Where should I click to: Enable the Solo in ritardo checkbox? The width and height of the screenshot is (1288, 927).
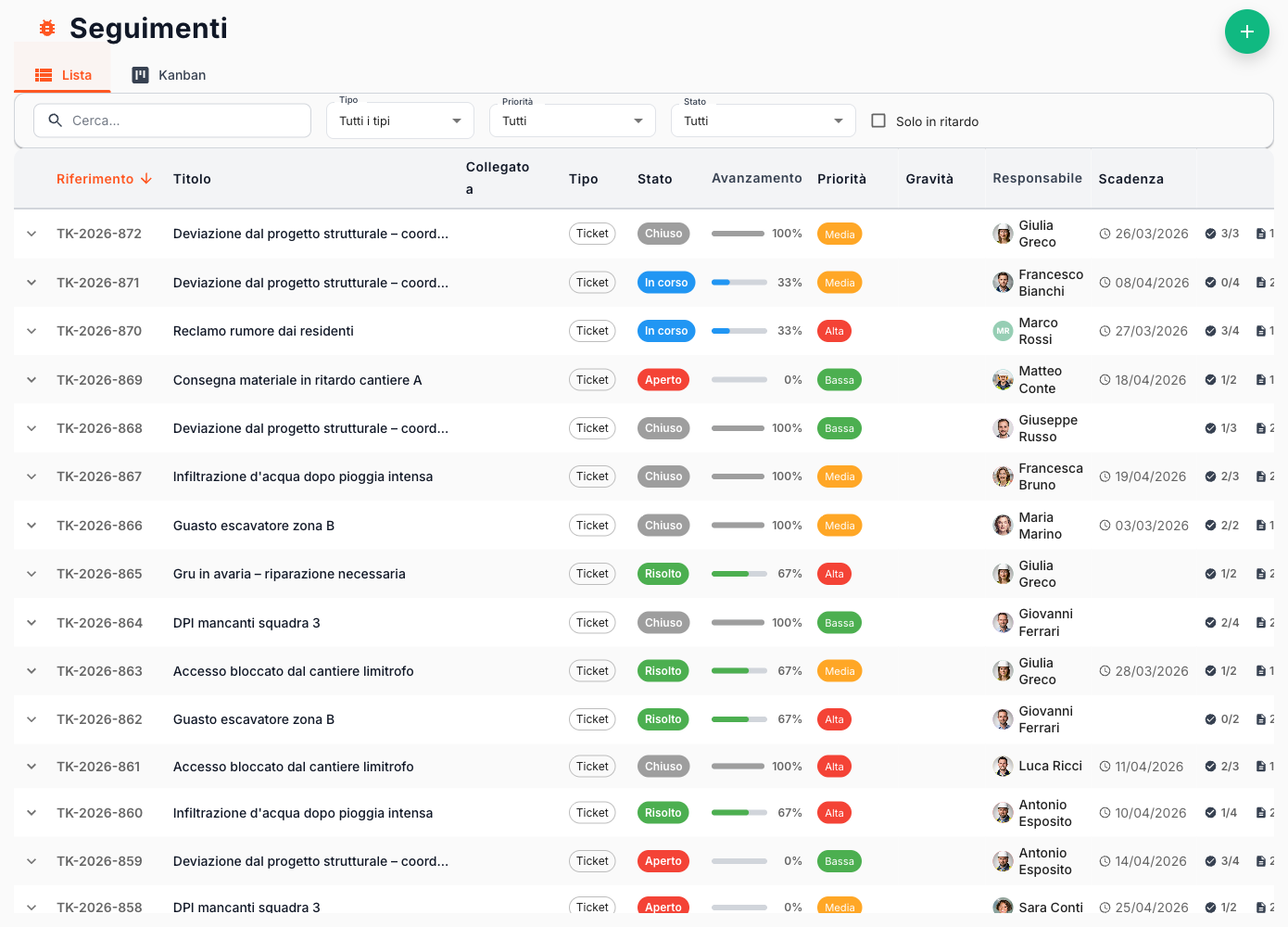[x=878, y=121]
